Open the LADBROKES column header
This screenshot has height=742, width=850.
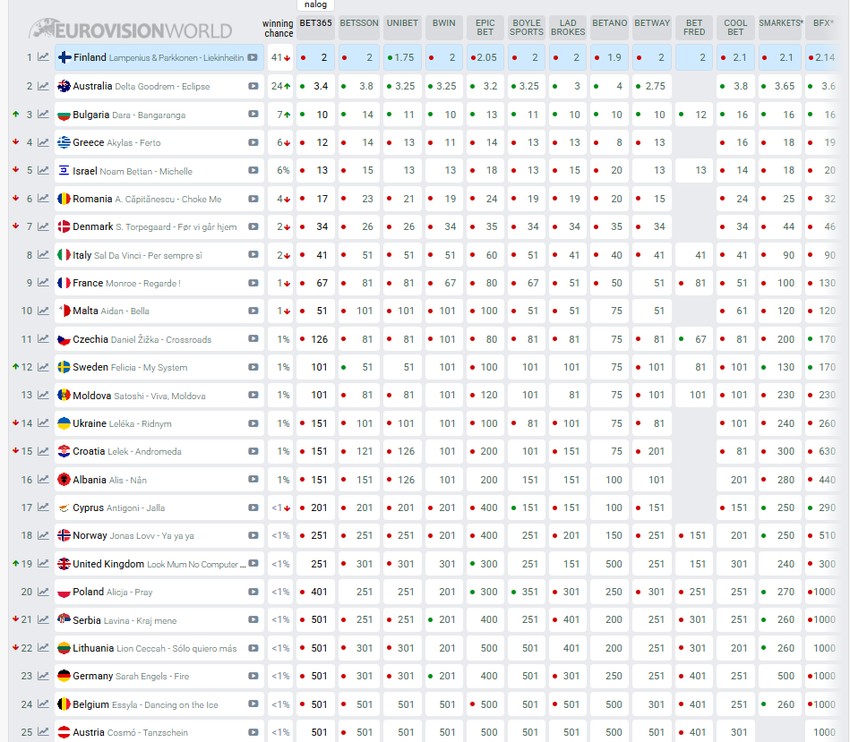click(568, 27)
